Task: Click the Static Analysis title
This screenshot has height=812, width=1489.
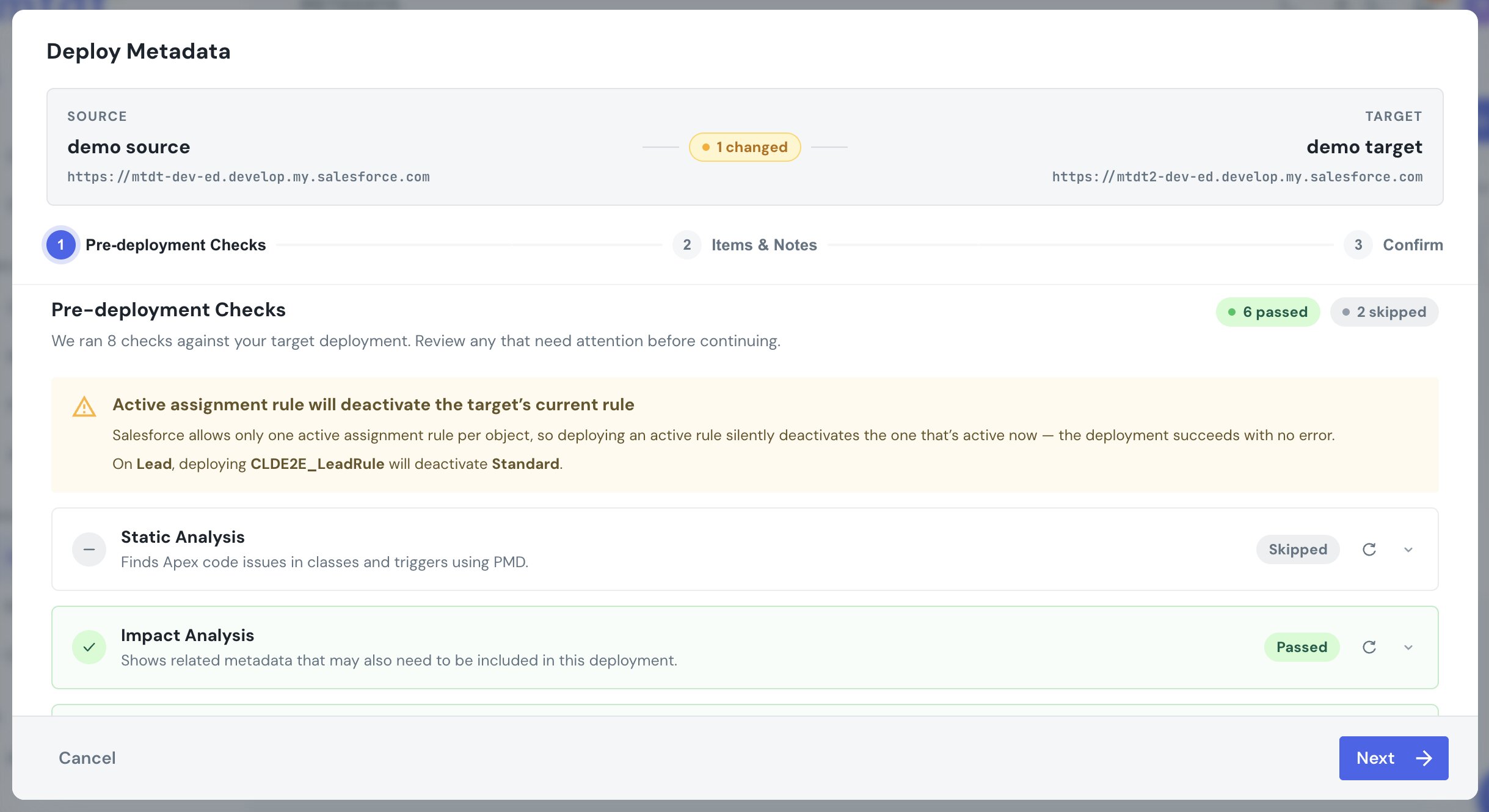Action: pyautogui.click(x=183, y=537)
